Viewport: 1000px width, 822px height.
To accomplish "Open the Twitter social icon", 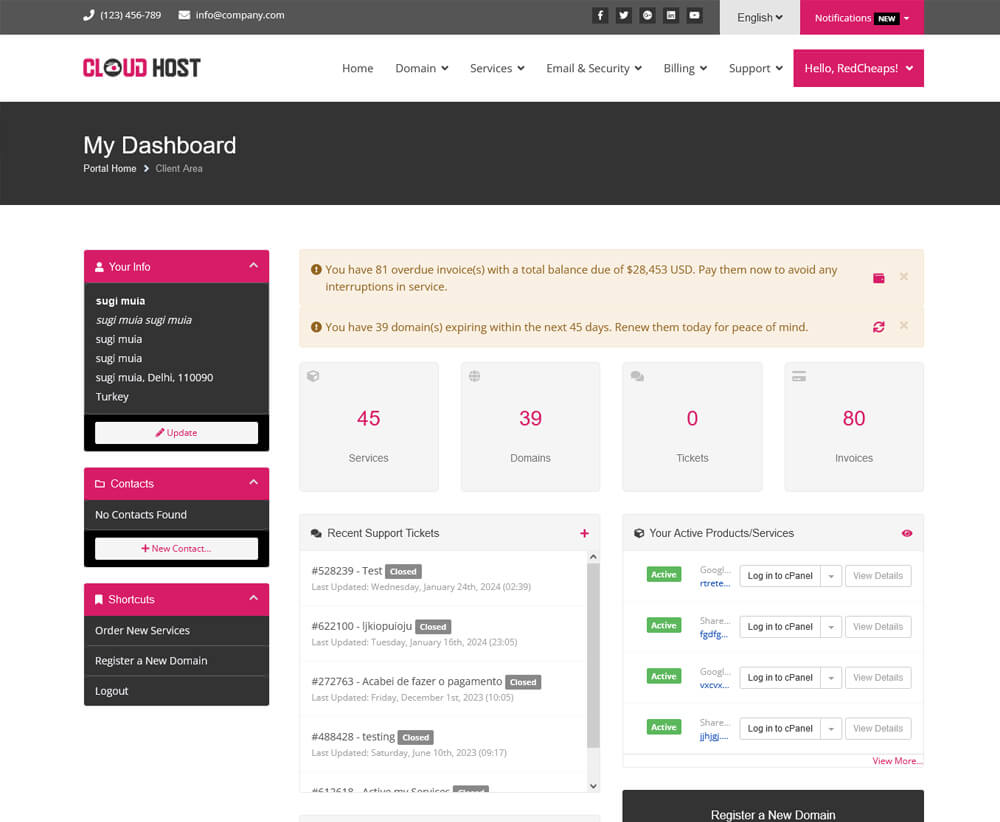I will pos(624,15).
